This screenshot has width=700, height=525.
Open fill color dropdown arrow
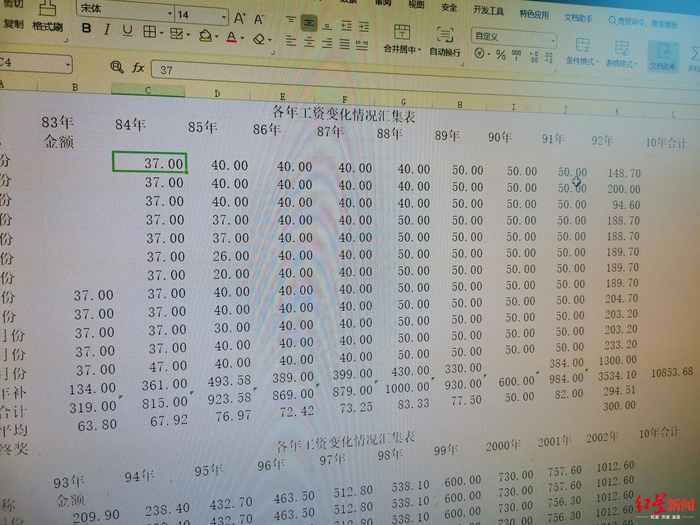pos(217,36)
